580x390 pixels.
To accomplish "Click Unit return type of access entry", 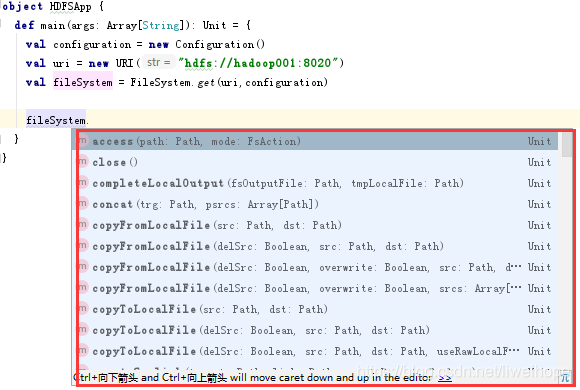I will tap(539, 141).
